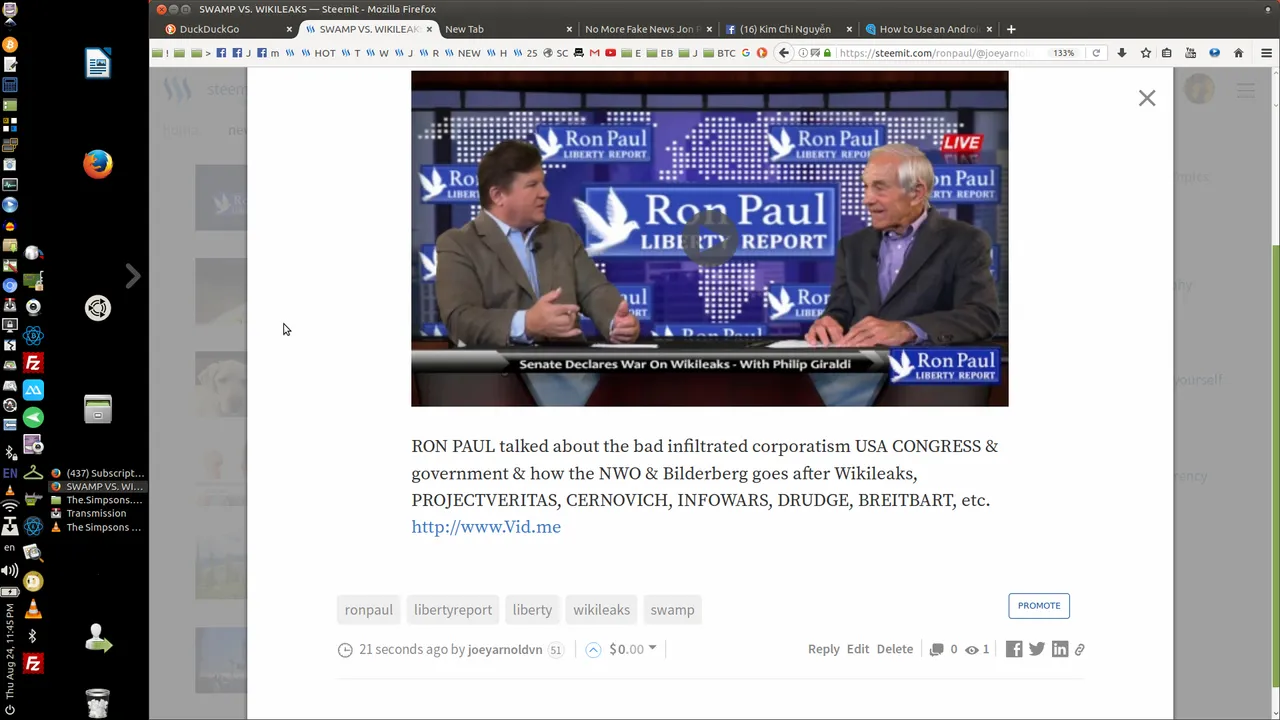This screenshot has height=720, width=1280.
Task: Switch to SWAMP VS. WI... window entry
Action: click(x=97, y=487)
